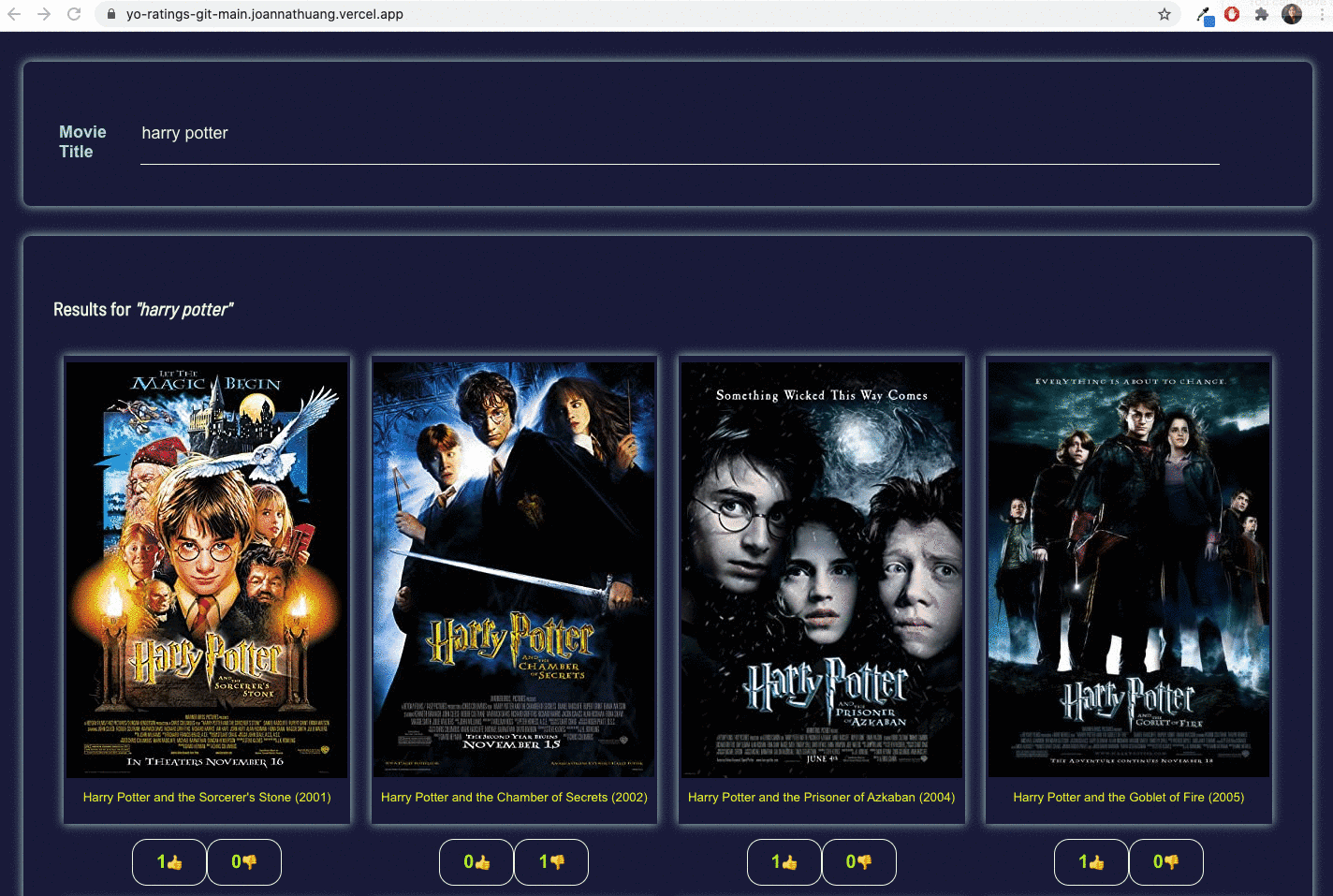Thumbs down Prisoner of Azkaban

pyautogui.click(x=859, y=862)
